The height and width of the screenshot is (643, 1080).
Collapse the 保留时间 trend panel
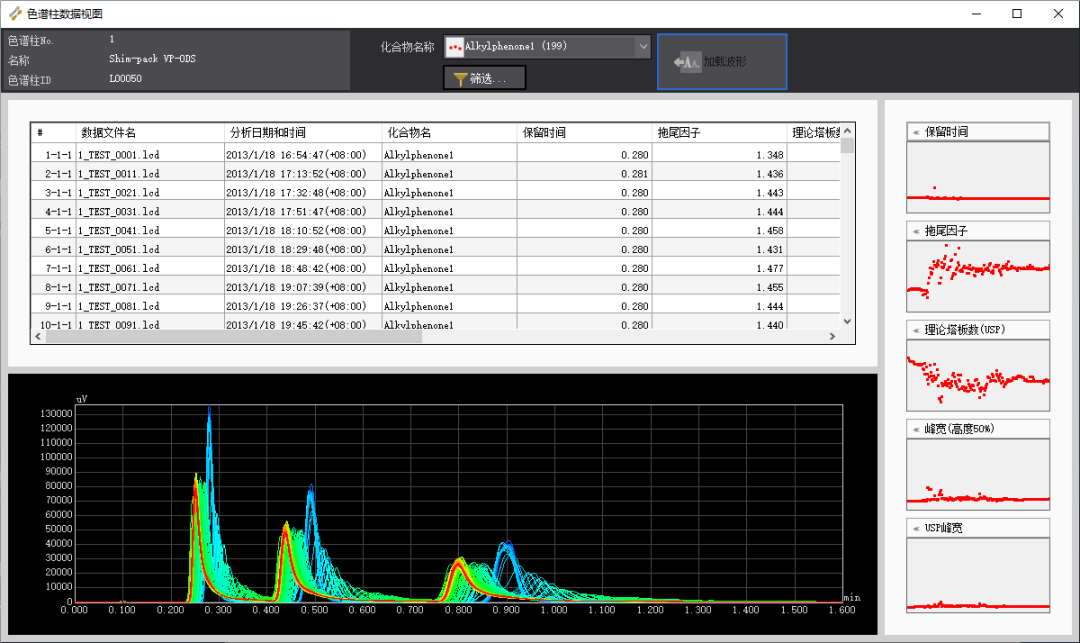[x=915, y=132]
